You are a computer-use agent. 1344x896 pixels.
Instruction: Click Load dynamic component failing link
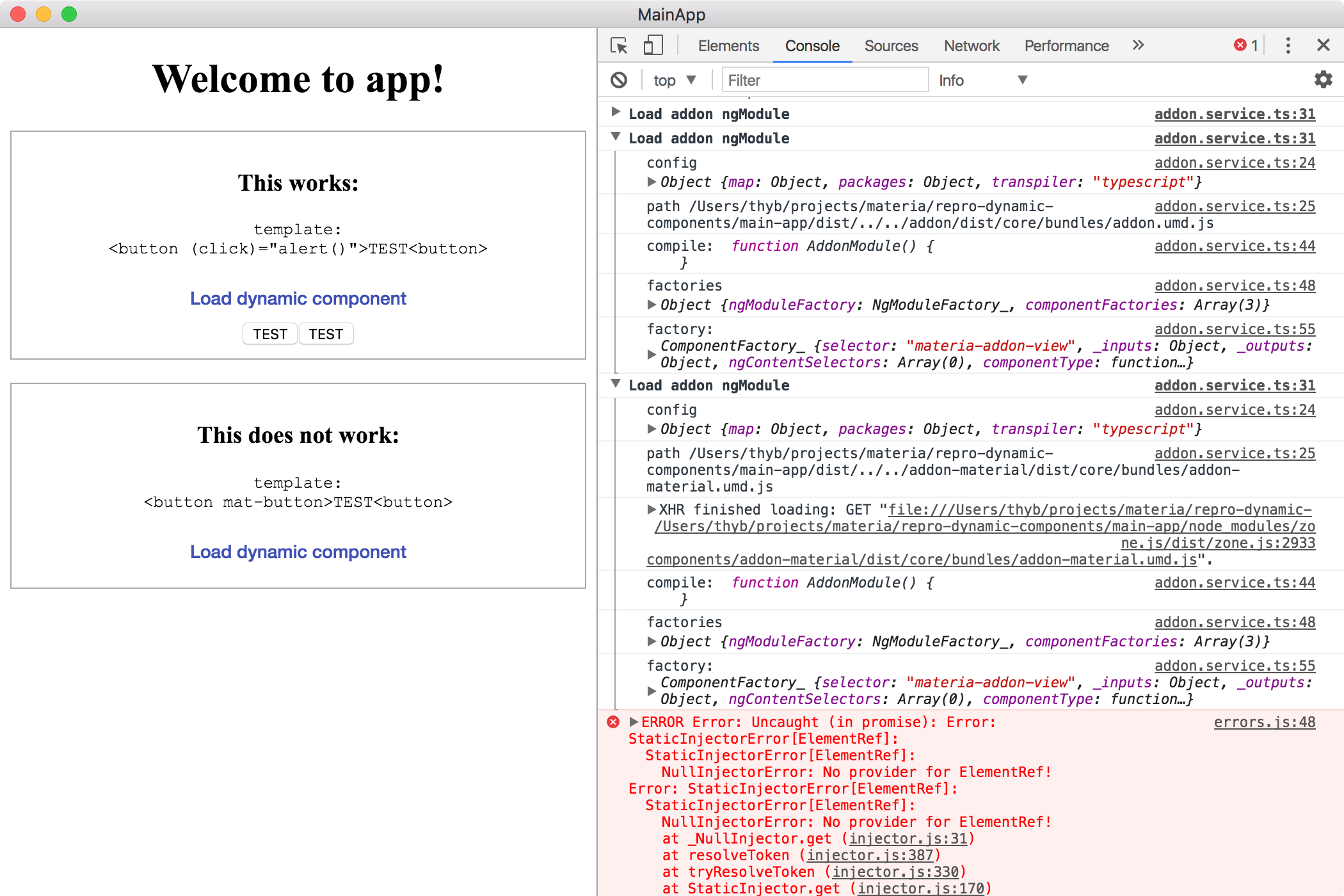tap(298, 552)
